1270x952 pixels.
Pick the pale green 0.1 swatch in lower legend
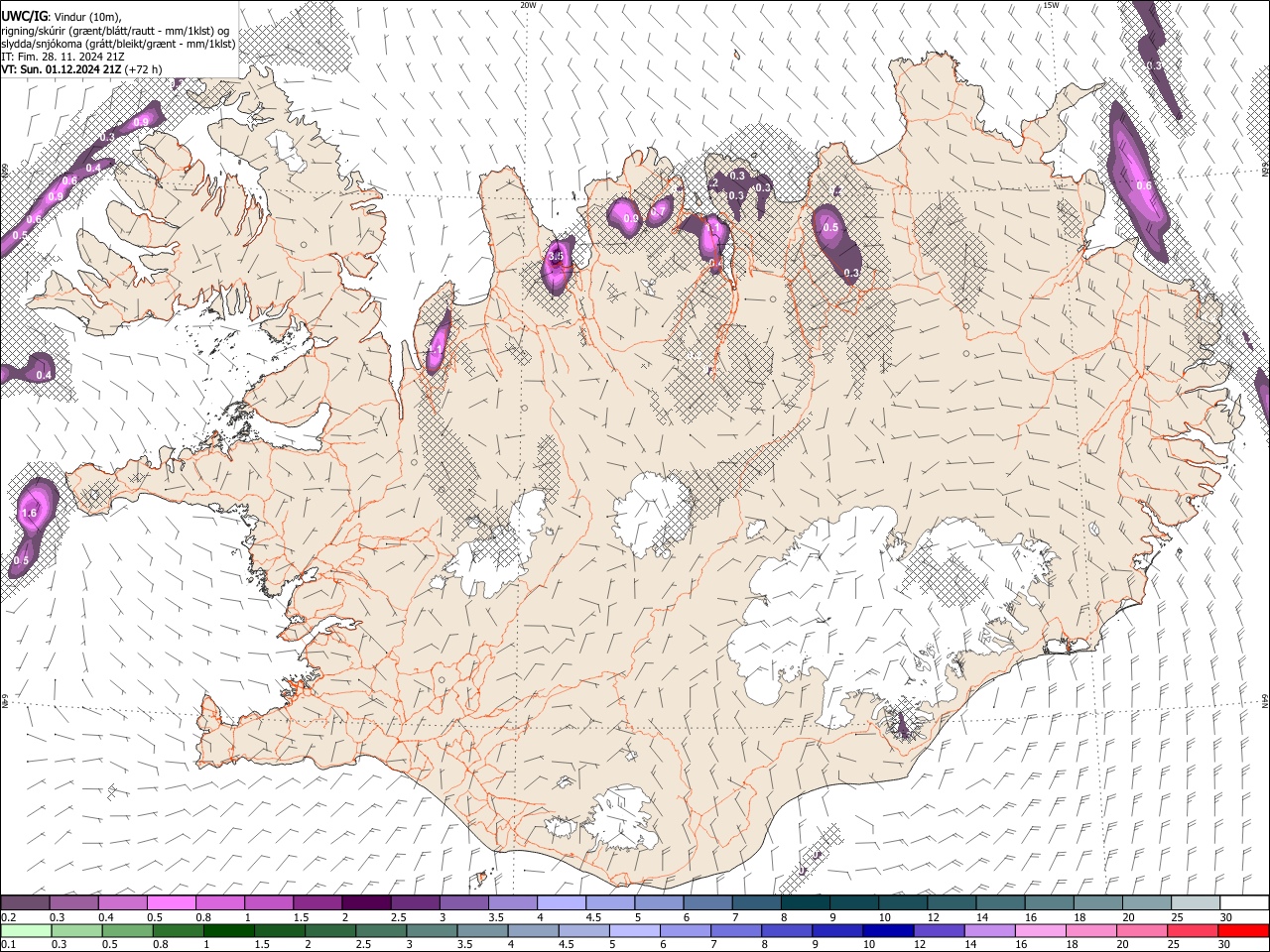click(26, 930)
